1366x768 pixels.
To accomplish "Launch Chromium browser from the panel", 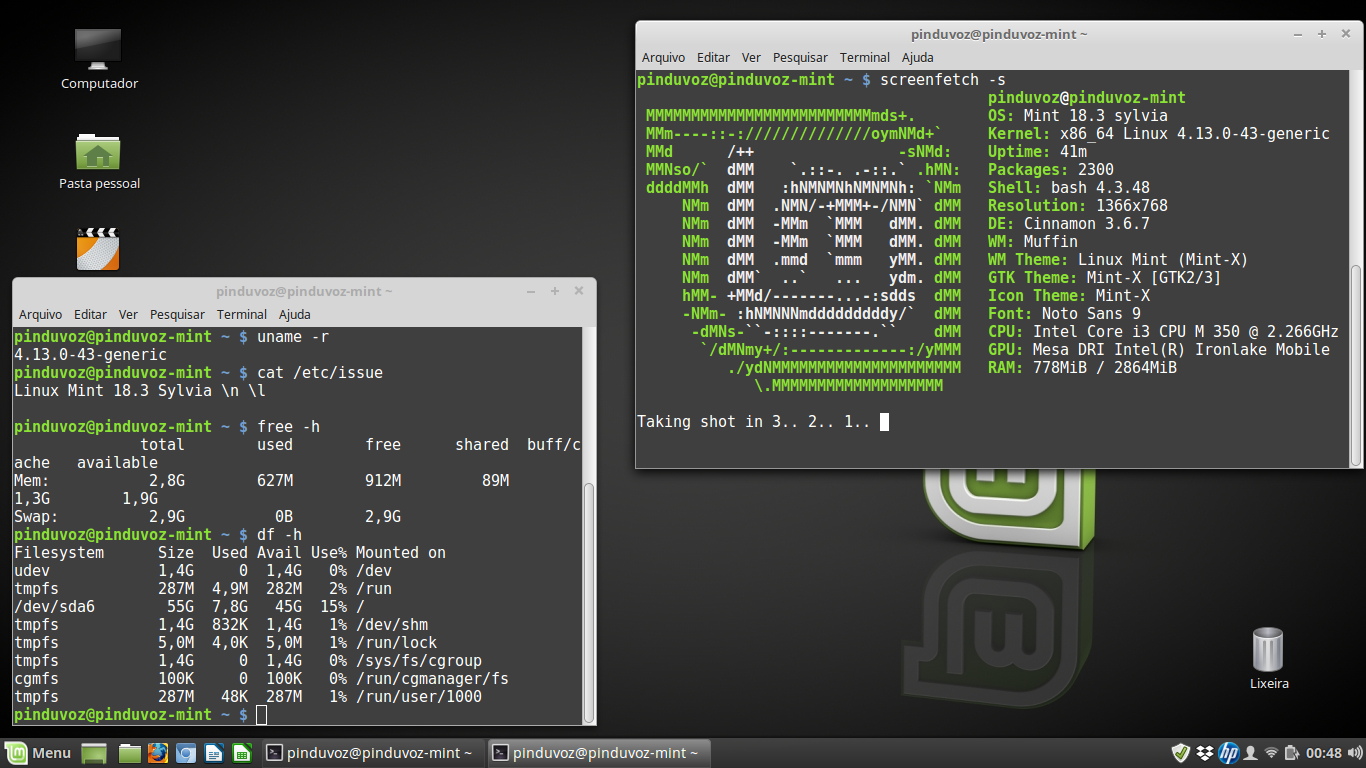I will point(186,753).
